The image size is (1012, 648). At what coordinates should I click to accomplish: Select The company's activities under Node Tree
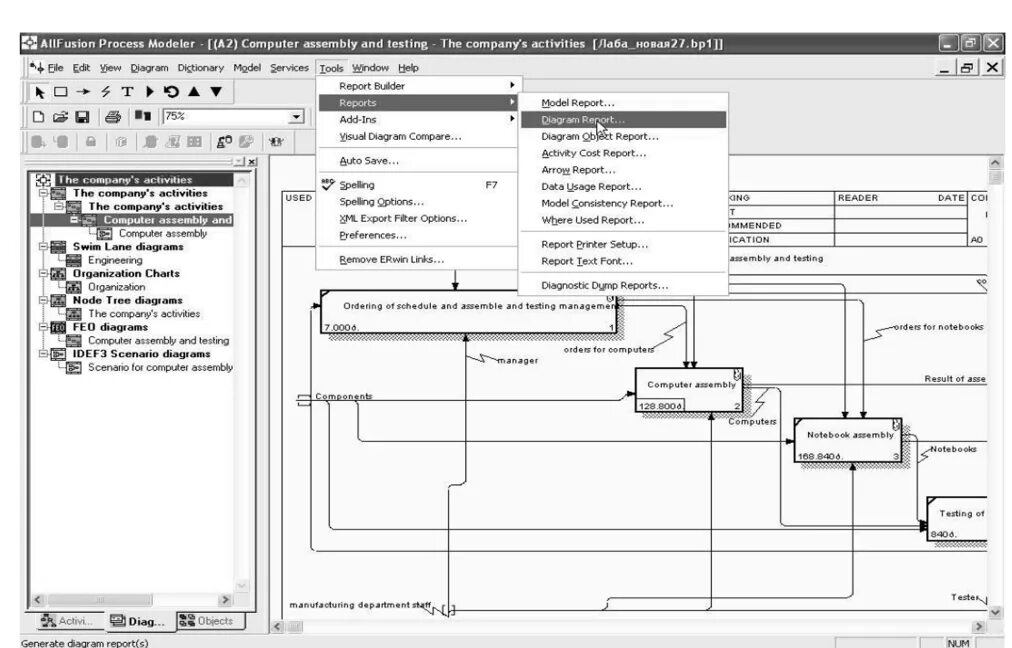pyautogui.click(x=144, y=314)
